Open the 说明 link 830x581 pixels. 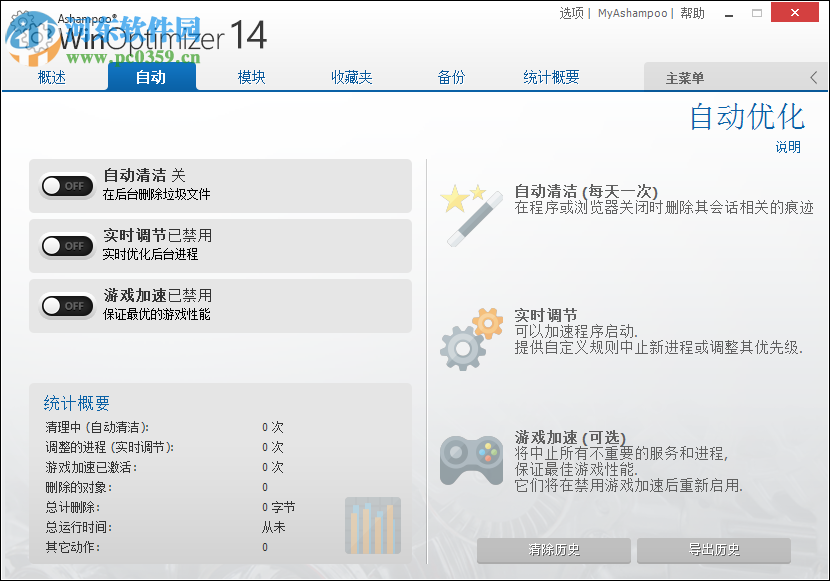coord(790,146)
